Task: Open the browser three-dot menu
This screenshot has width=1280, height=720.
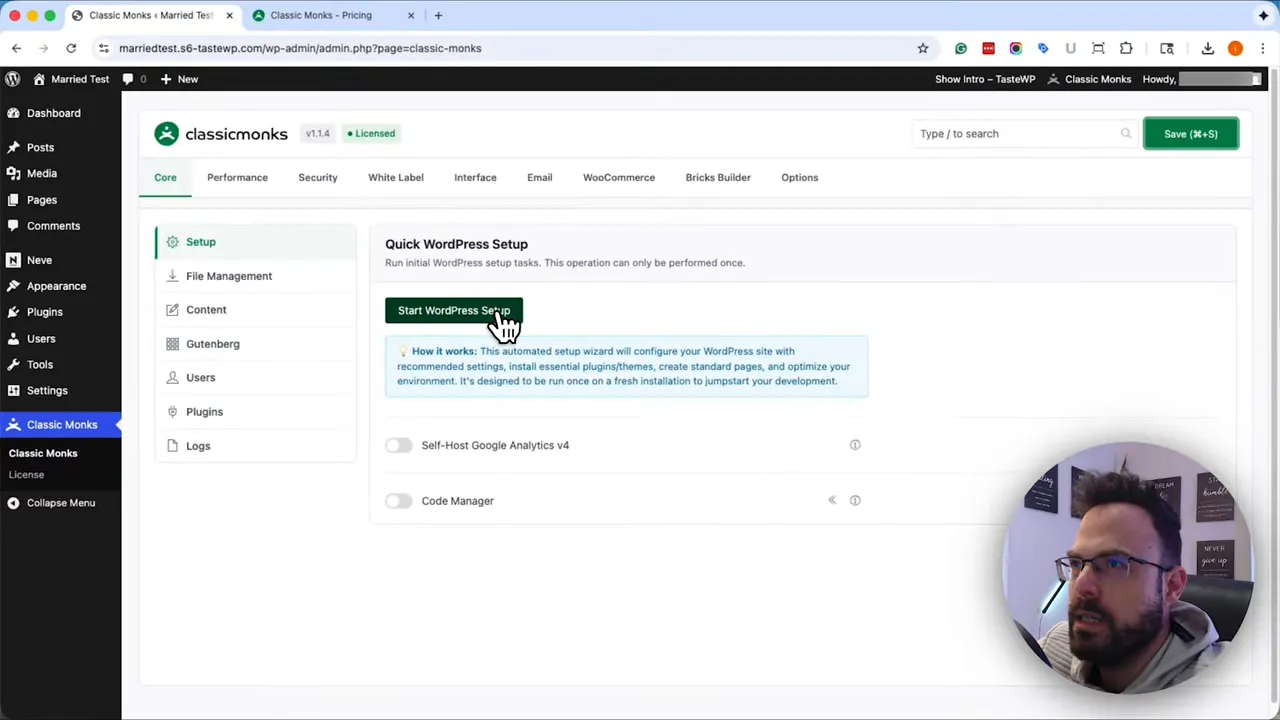Action: pos(1264,48)
